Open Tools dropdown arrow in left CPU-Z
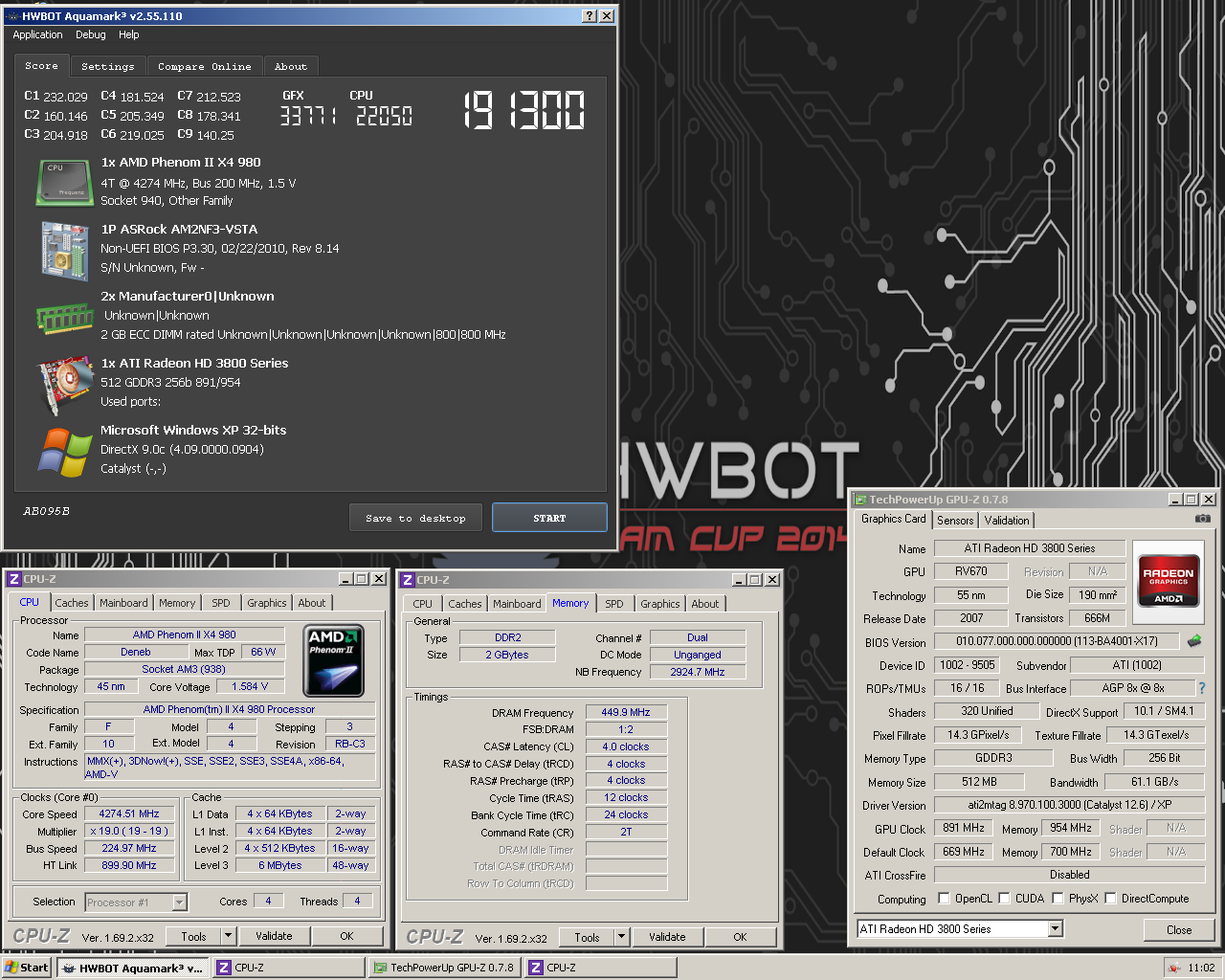Viewport: 1225px width, 980px height. [x=228, y=937]
